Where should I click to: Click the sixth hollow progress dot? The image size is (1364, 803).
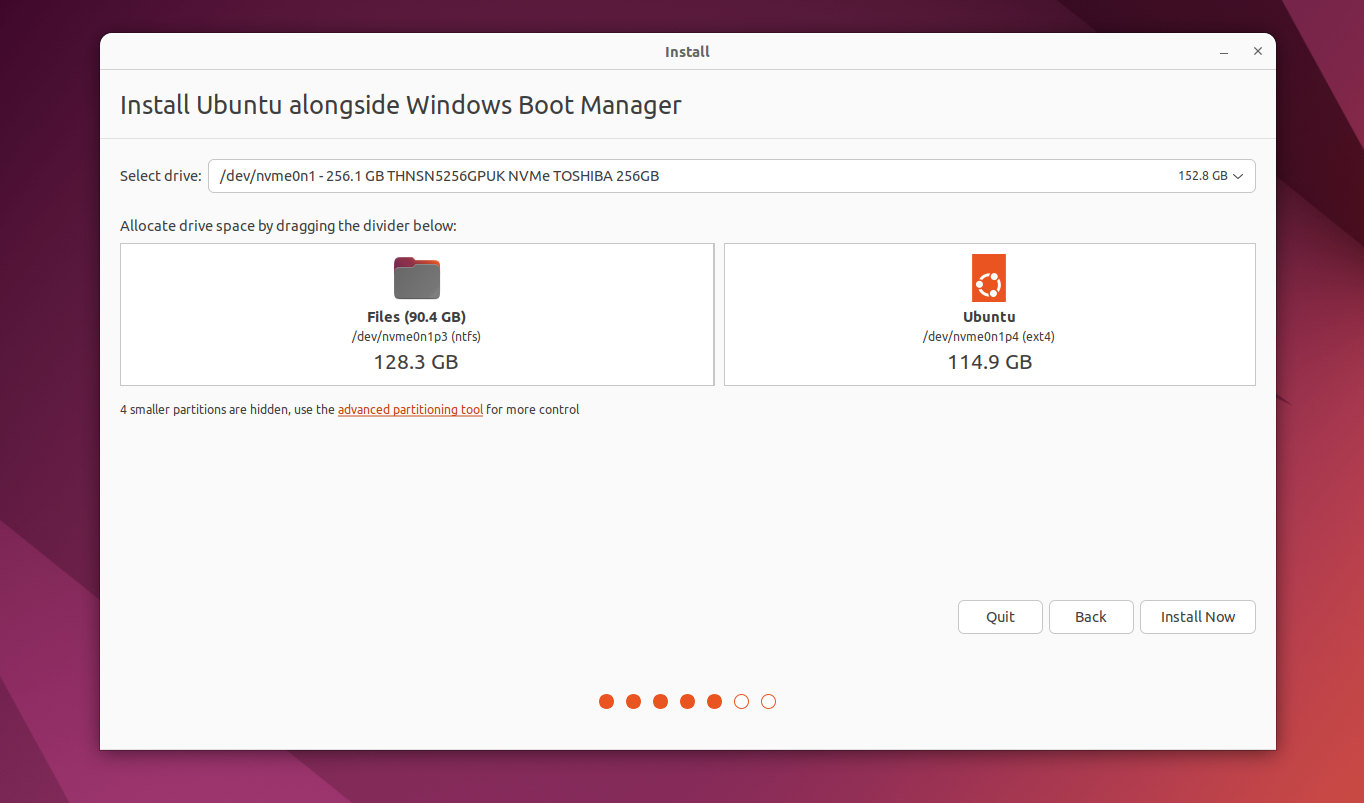741,701
